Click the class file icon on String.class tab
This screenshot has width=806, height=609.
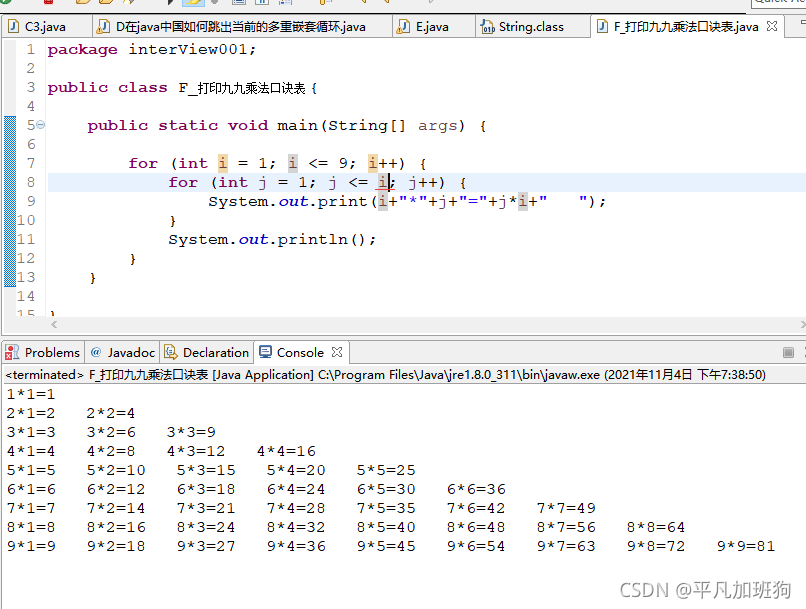point(487,26)
